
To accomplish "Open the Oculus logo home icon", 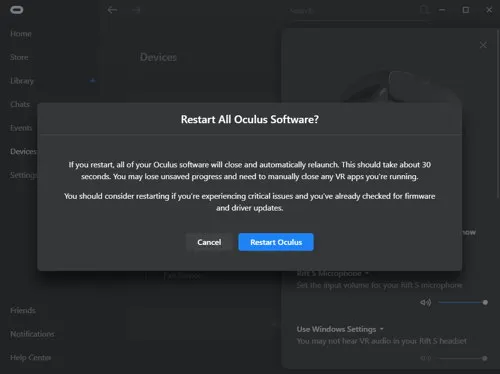I will pos(17,10).
